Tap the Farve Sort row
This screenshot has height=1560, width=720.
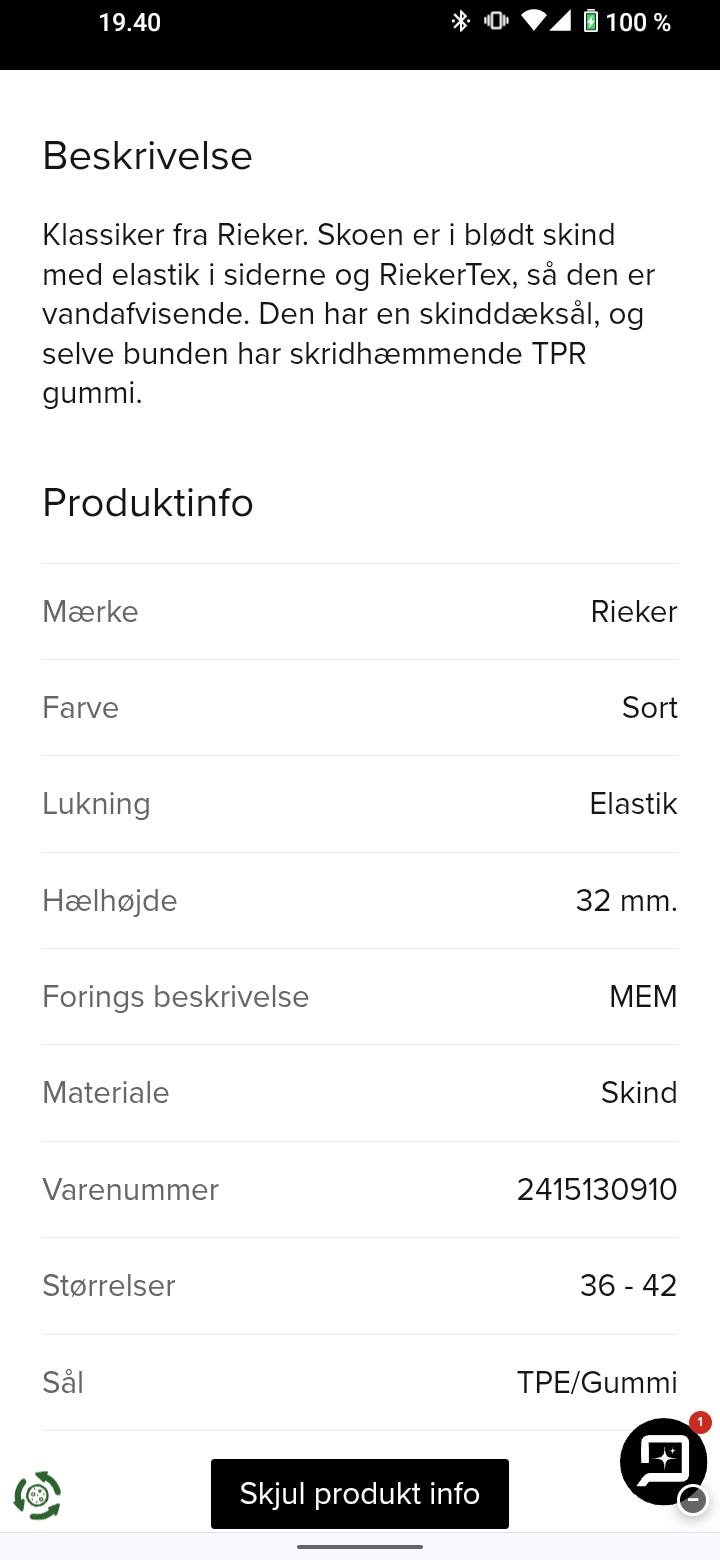(x=360, y=707)
